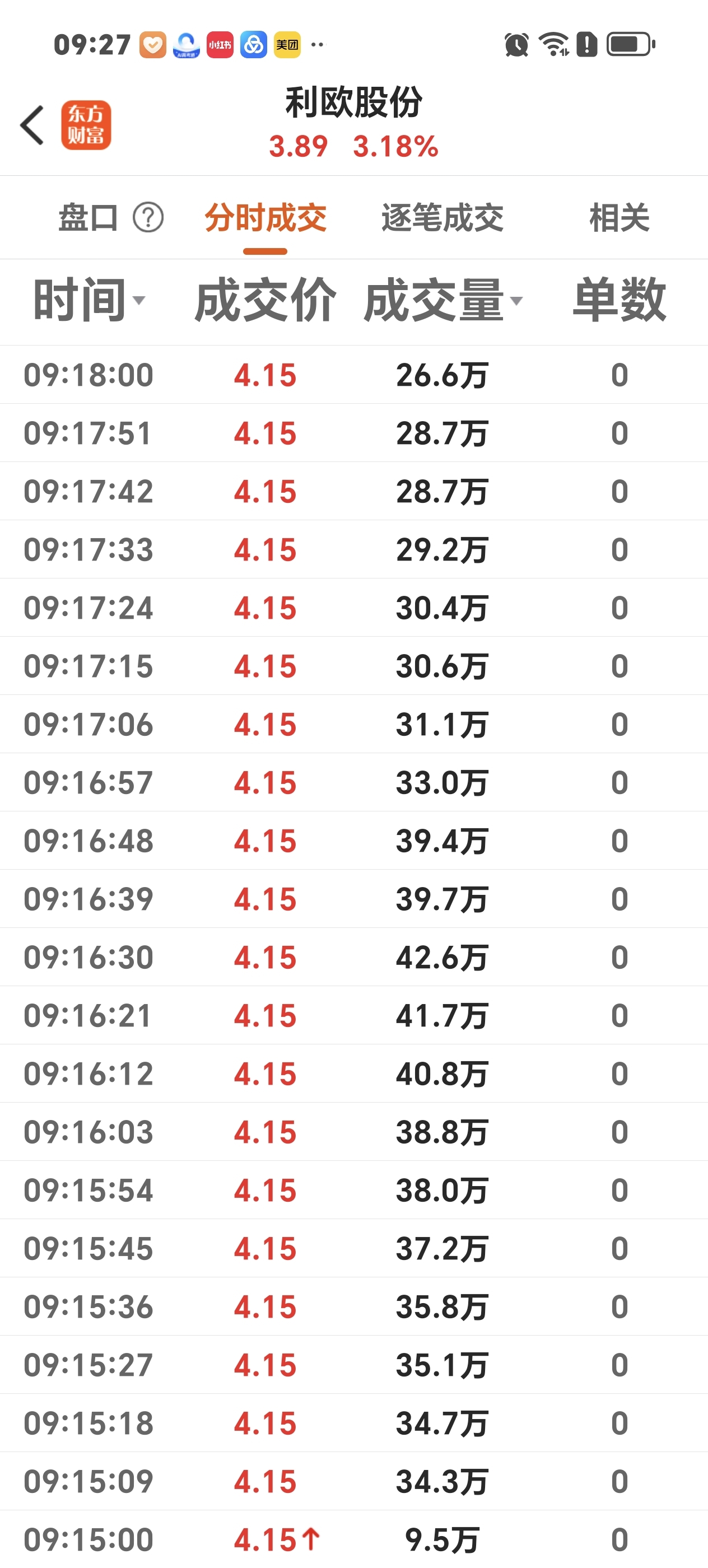Open the 东方财富 logo icon
The image size is (708, 1568).
pos(86,125)
